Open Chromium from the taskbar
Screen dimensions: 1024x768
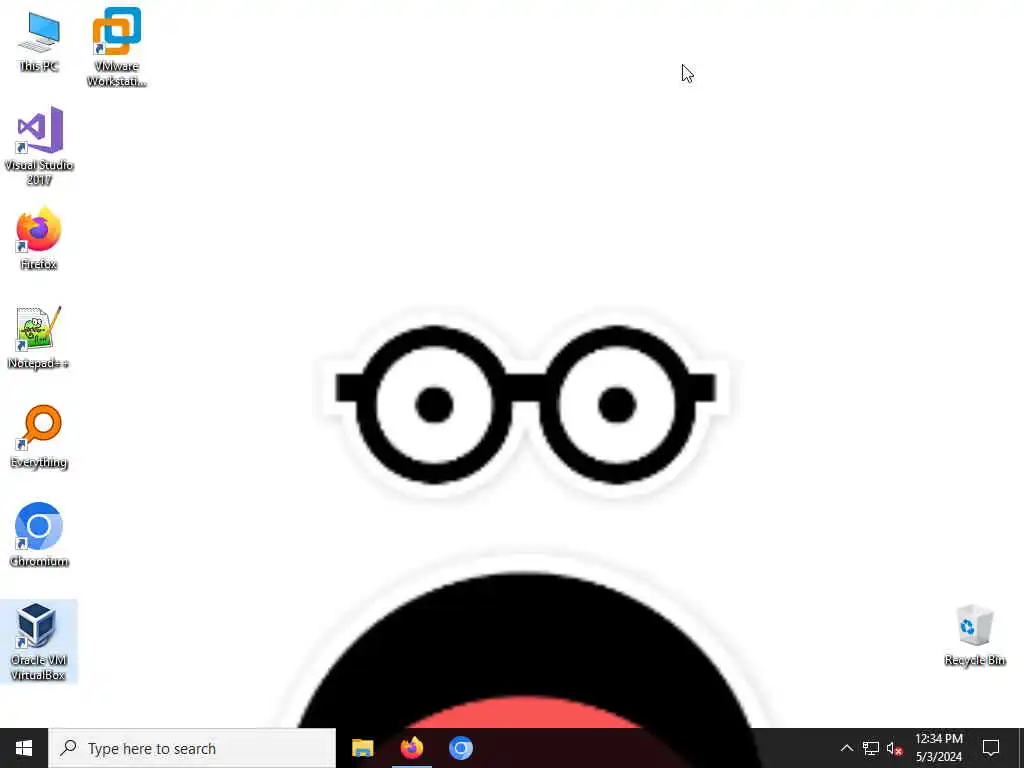pos(460,748)
